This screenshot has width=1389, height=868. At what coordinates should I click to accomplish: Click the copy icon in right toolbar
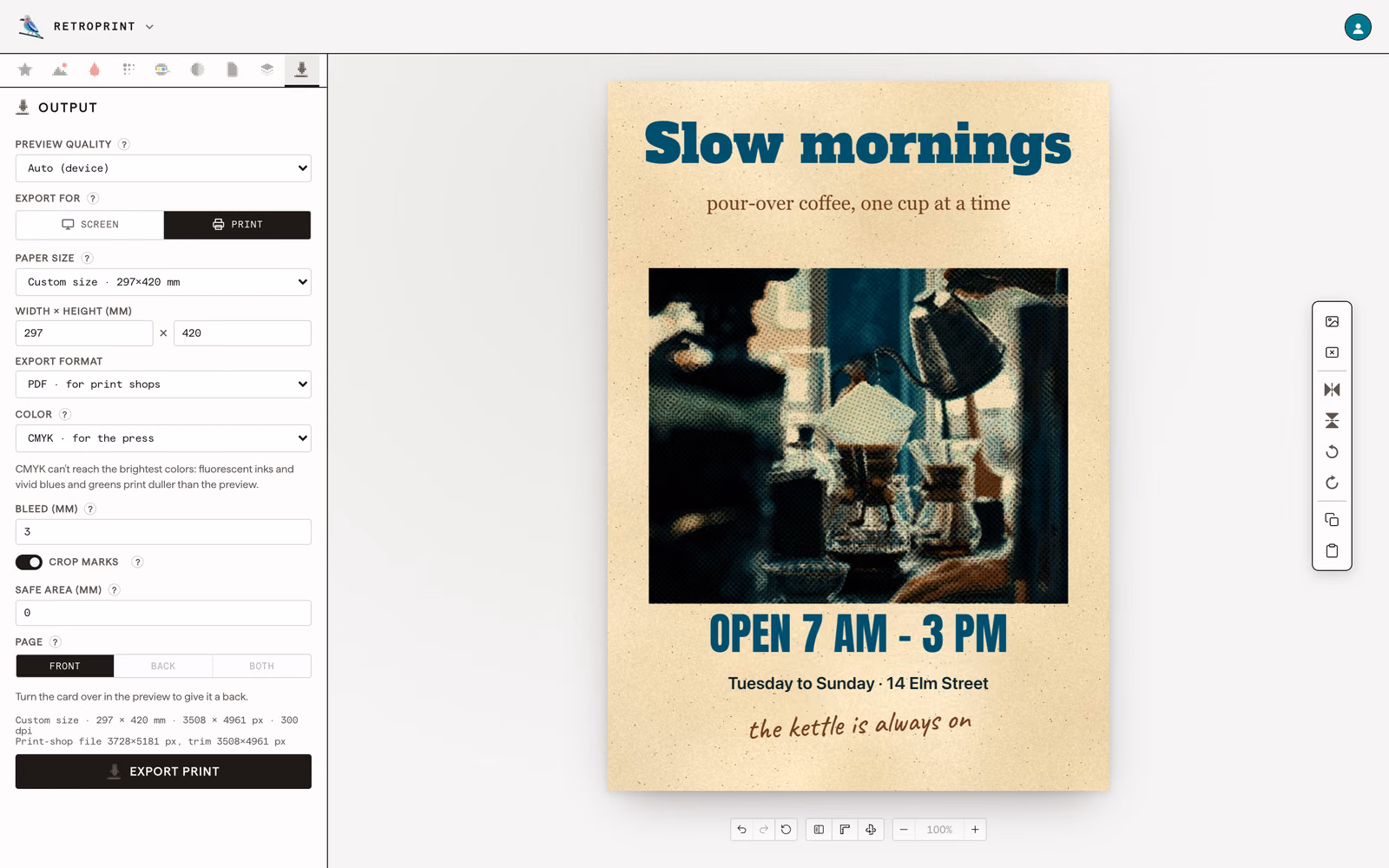coord(1332,520)
